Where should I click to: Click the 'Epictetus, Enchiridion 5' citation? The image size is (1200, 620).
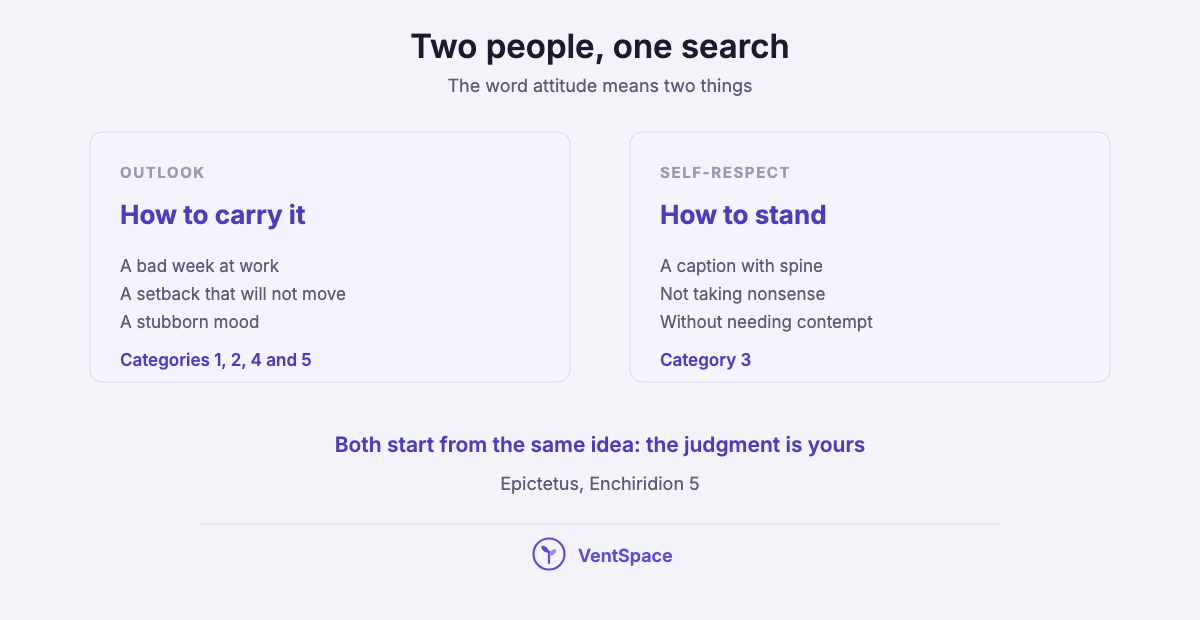tap(600, 484)
